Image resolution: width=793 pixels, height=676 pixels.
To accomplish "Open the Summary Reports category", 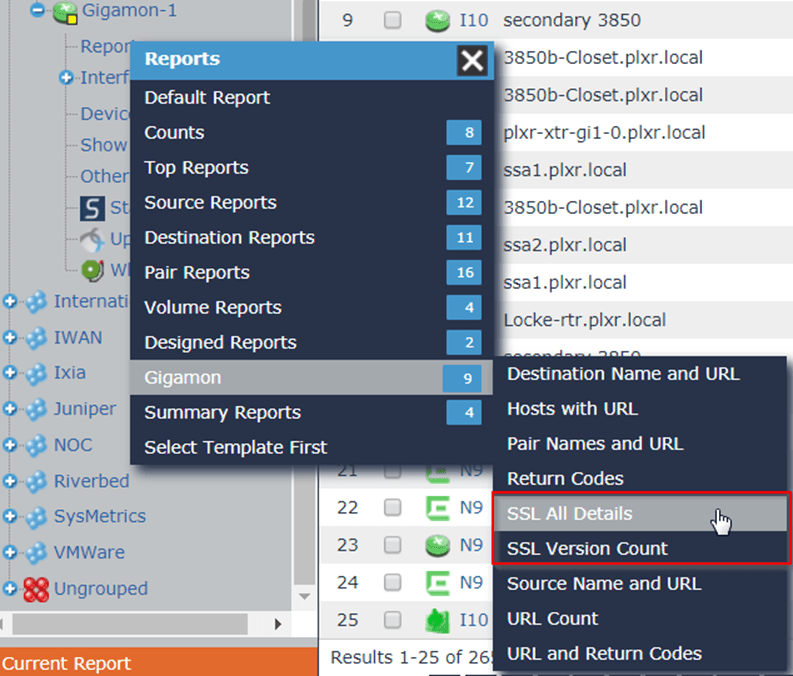I will pos(312,412).
